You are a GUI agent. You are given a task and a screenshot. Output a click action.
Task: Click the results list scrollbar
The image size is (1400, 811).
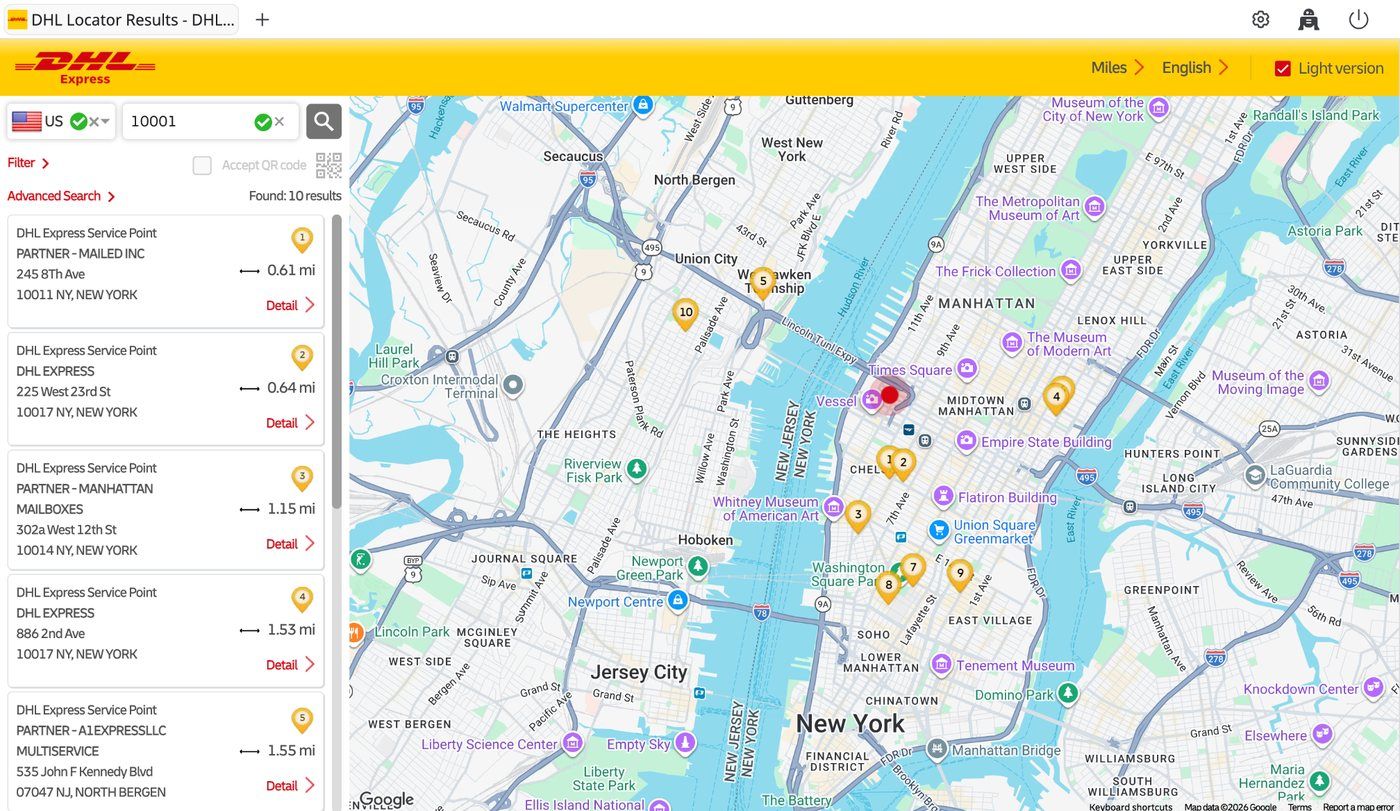click(337, 362)
